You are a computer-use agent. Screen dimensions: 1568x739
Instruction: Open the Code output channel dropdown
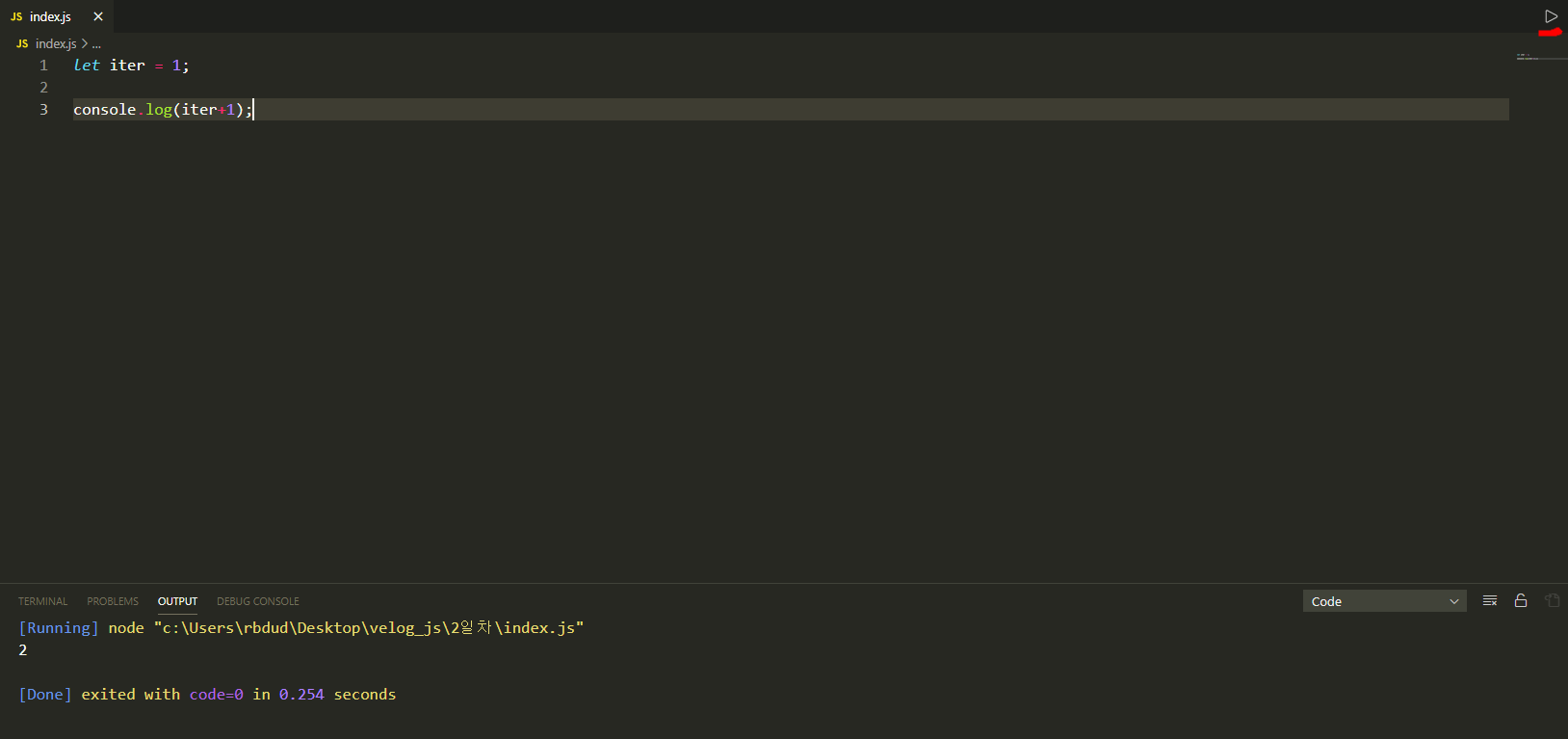pos(1384,601)
